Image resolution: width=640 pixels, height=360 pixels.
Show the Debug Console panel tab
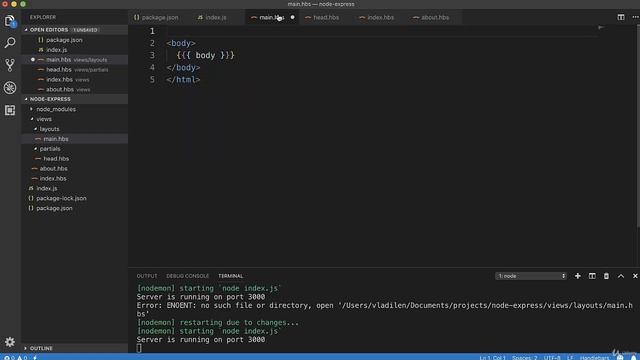187,276
